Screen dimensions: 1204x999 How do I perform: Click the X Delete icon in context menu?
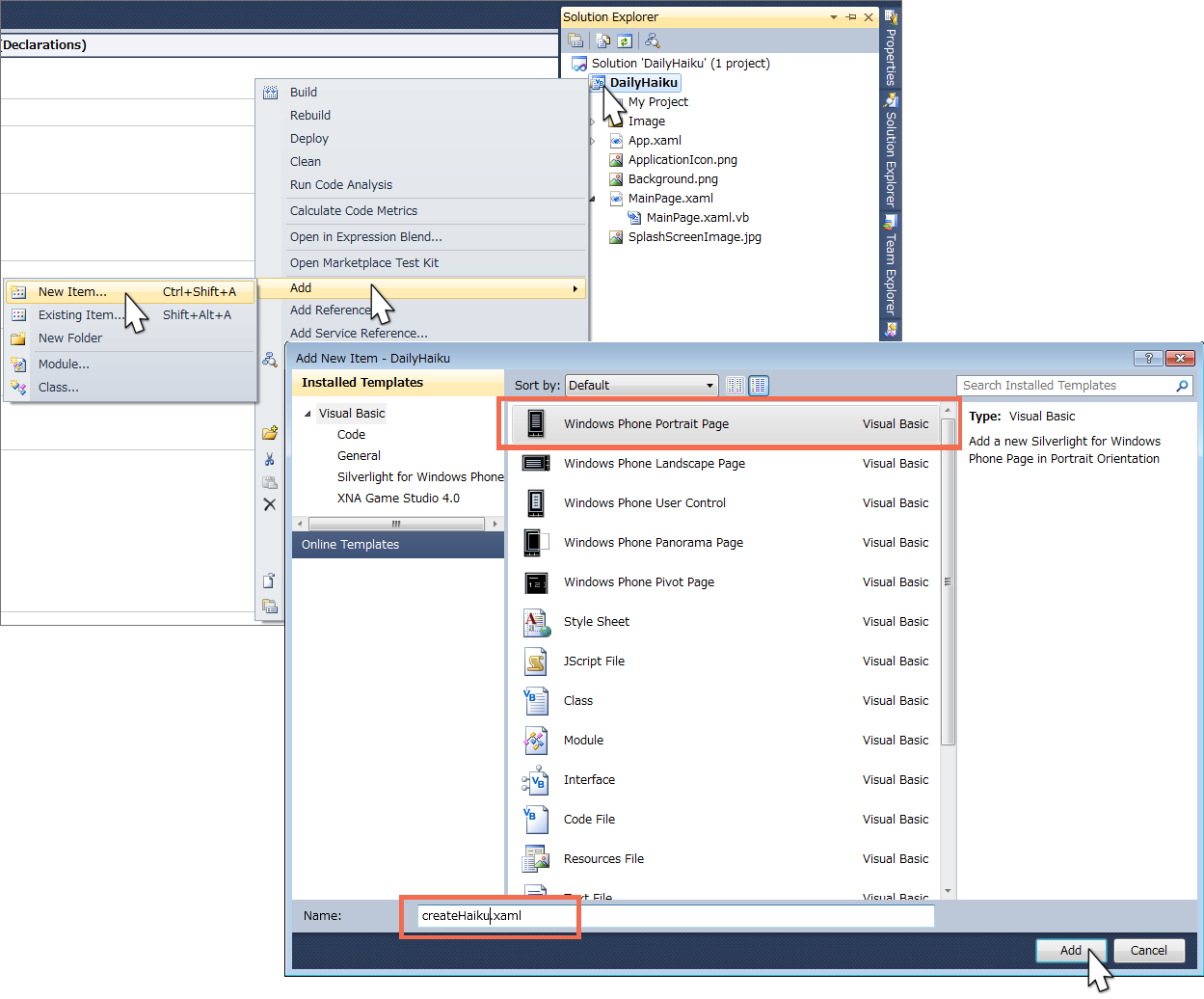[x=270, y=504]
